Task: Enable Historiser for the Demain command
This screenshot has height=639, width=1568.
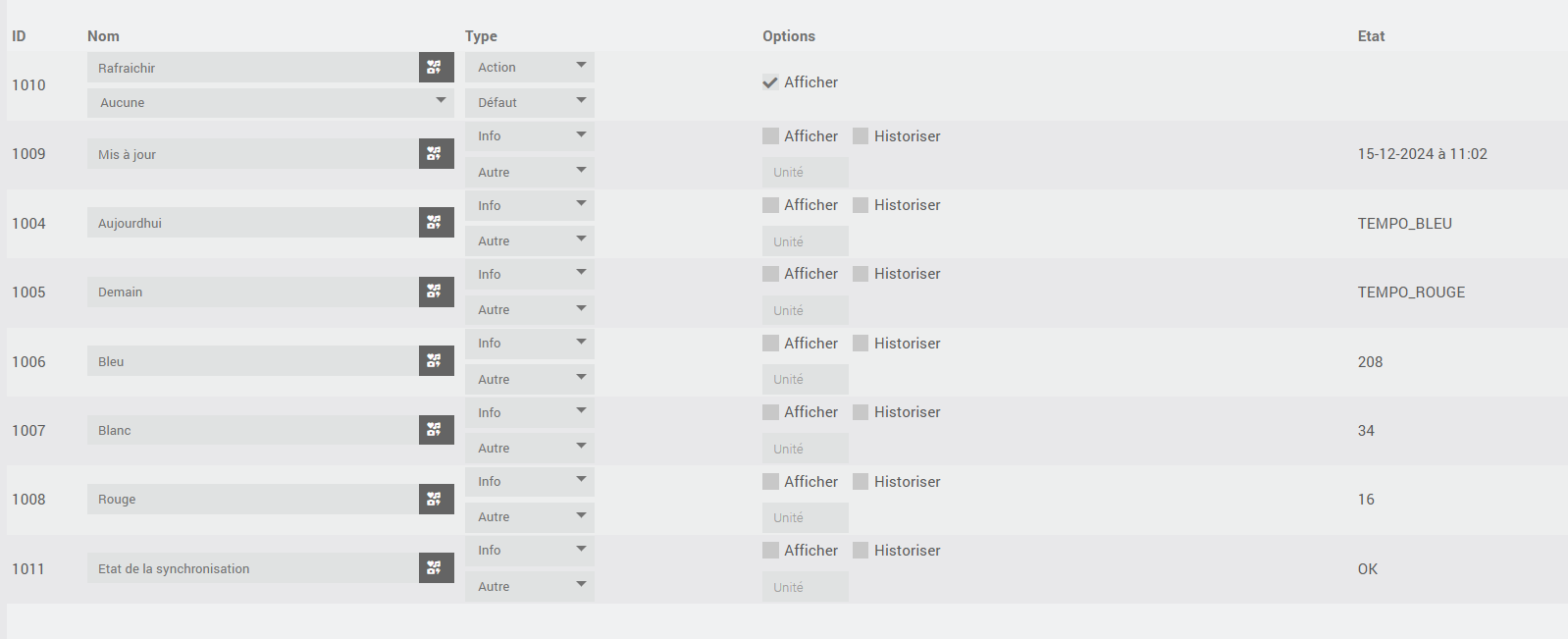Action: [x=861, y=274]
